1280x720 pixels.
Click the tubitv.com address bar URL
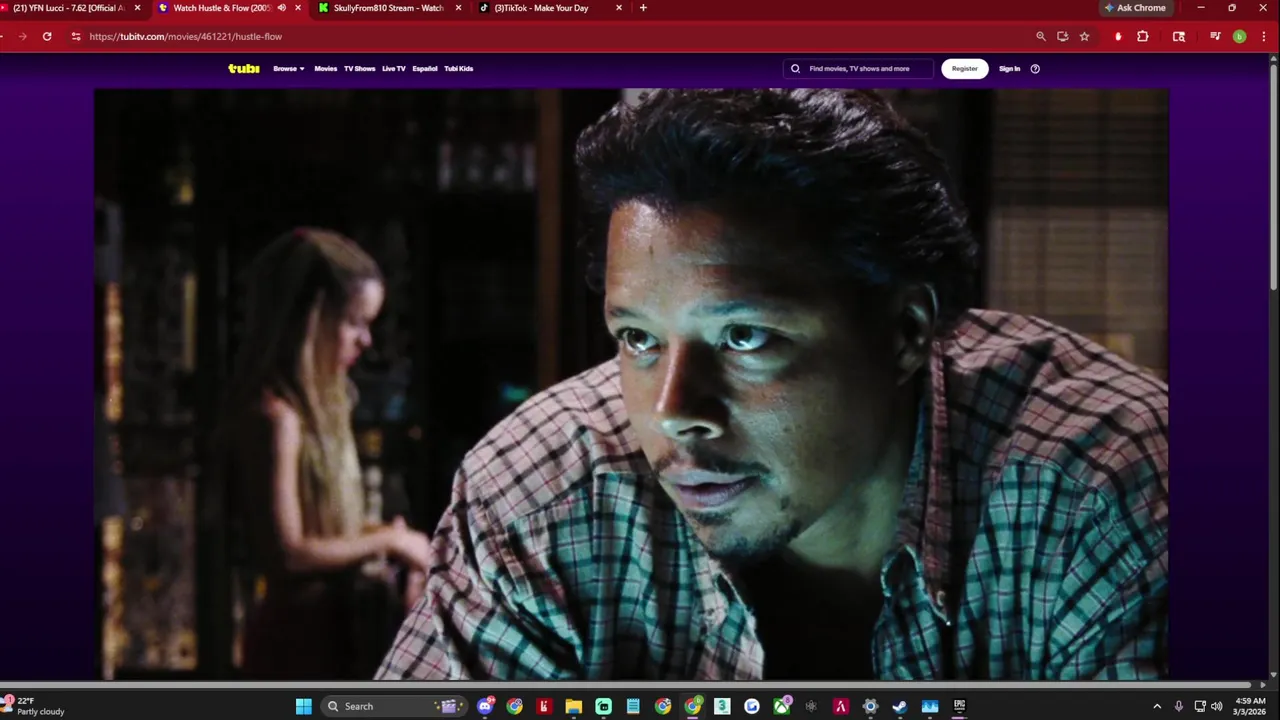pyautogui.click(x=186, y=36)
